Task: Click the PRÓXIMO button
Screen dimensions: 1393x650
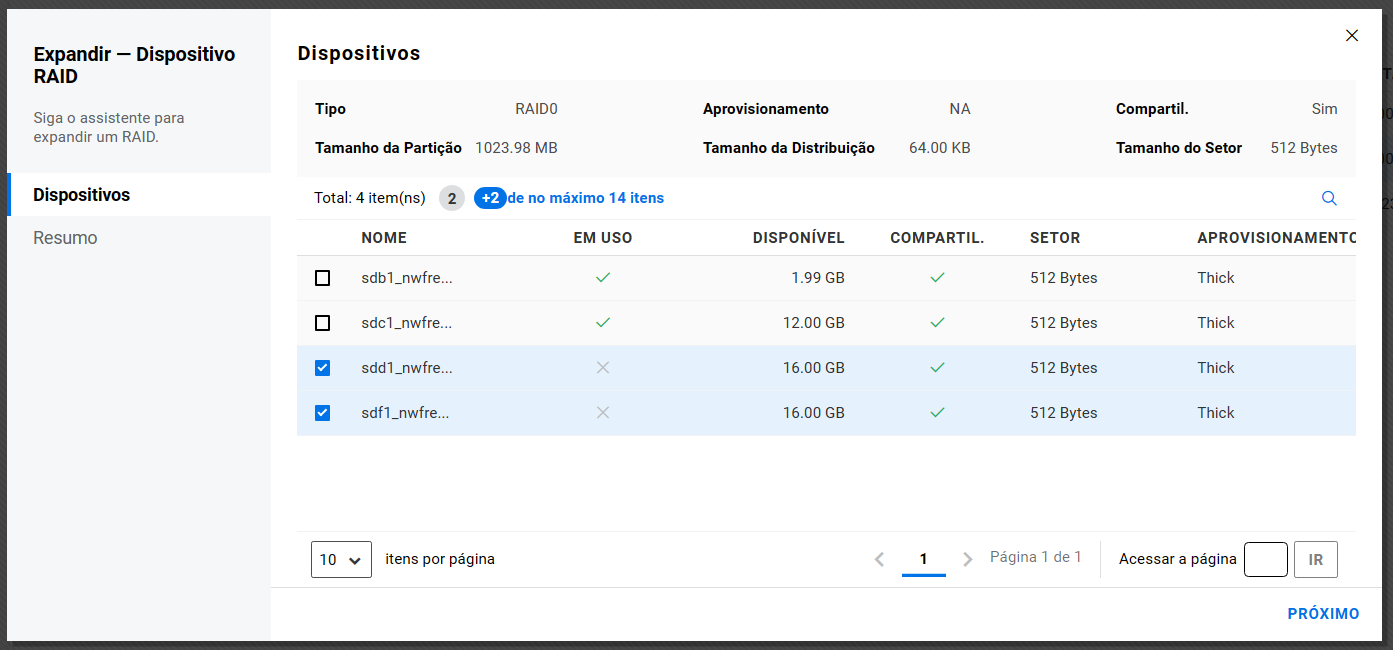Action: tap(1323, 614)
